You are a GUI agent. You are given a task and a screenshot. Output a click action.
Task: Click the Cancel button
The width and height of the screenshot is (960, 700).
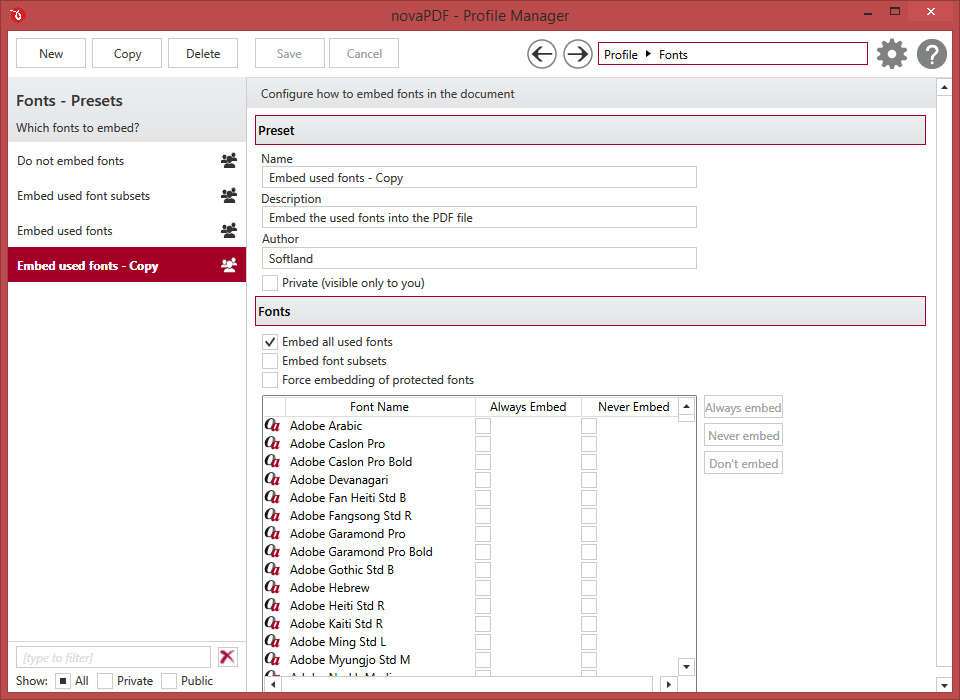(364, 53)
